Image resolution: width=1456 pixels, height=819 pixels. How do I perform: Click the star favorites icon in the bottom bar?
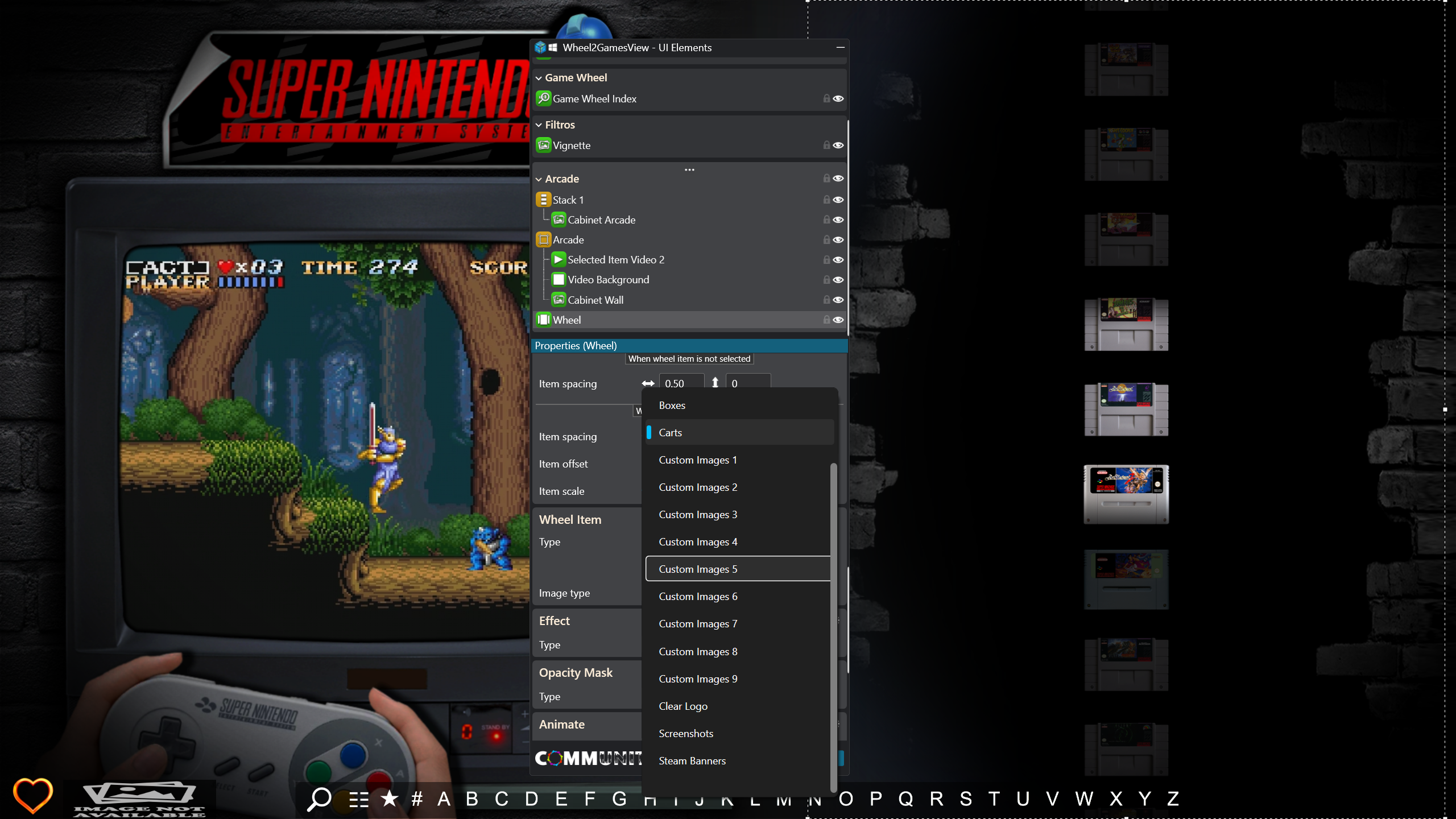(390, 799)
